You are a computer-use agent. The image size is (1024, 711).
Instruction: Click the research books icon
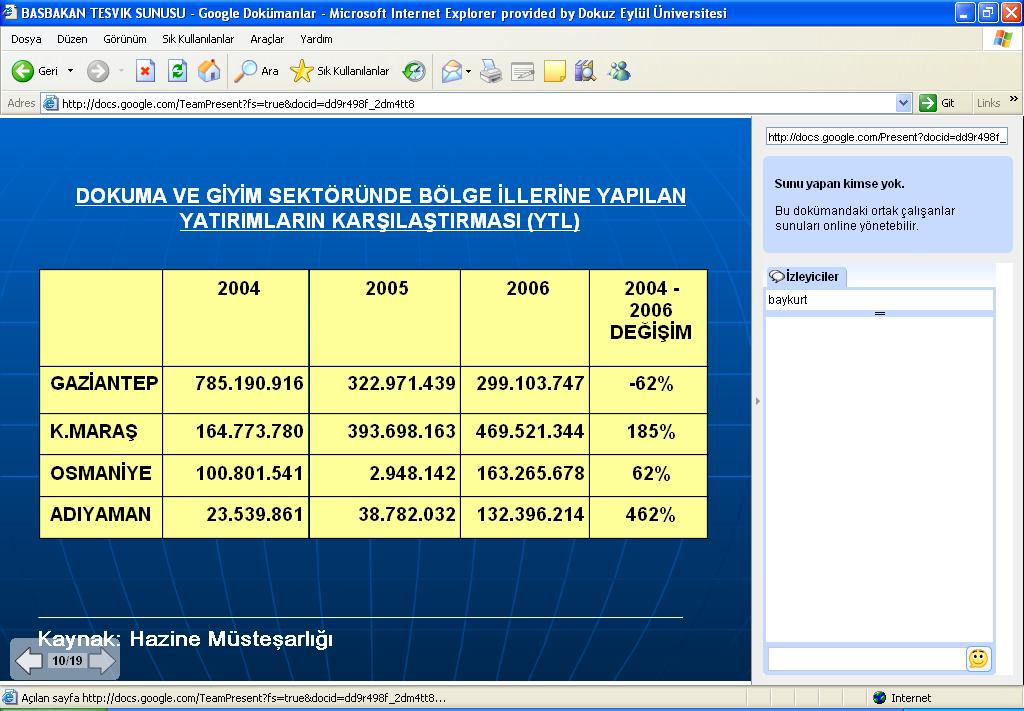[x=586, y=71]
